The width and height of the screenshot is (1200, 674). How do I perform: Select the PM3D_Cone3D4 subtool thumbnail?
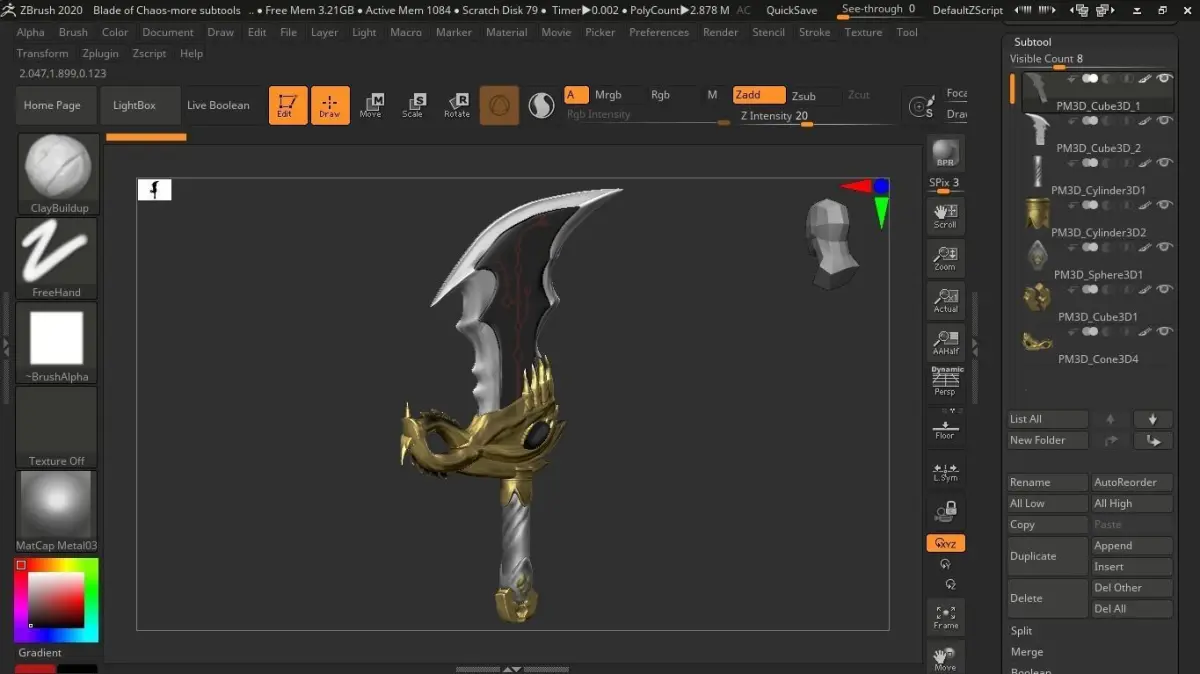coord(1037,342)
